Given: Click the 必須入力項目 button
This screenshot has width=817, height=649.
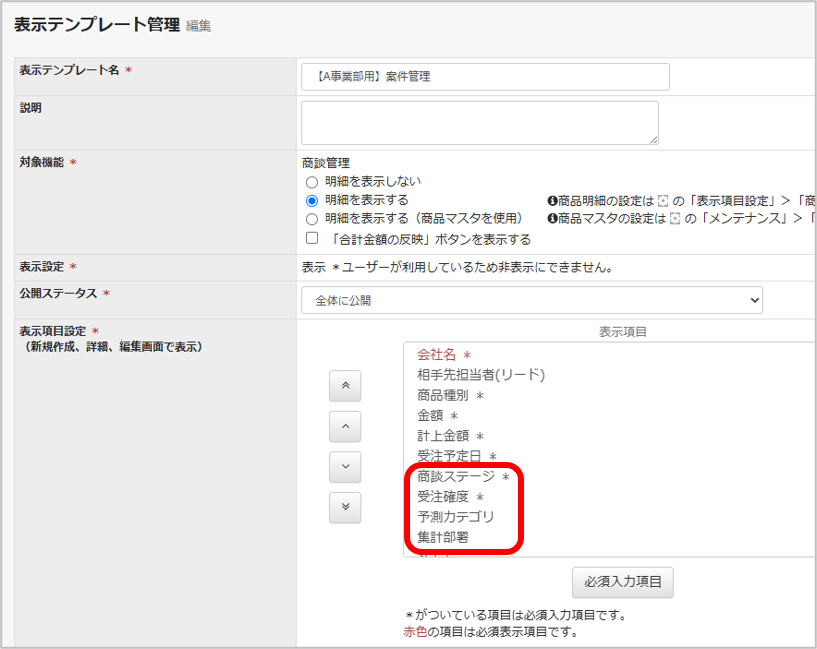Looking at the screenshot, I should [x=623, y=582].
